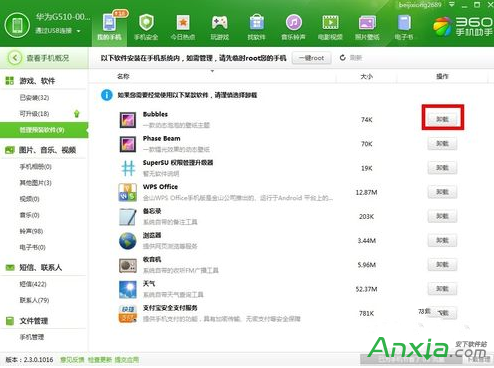Screen dimensions: 494x368
Task: Click the 360手机助手 logo
Action: pyautogui.click(x=463, y=26)
